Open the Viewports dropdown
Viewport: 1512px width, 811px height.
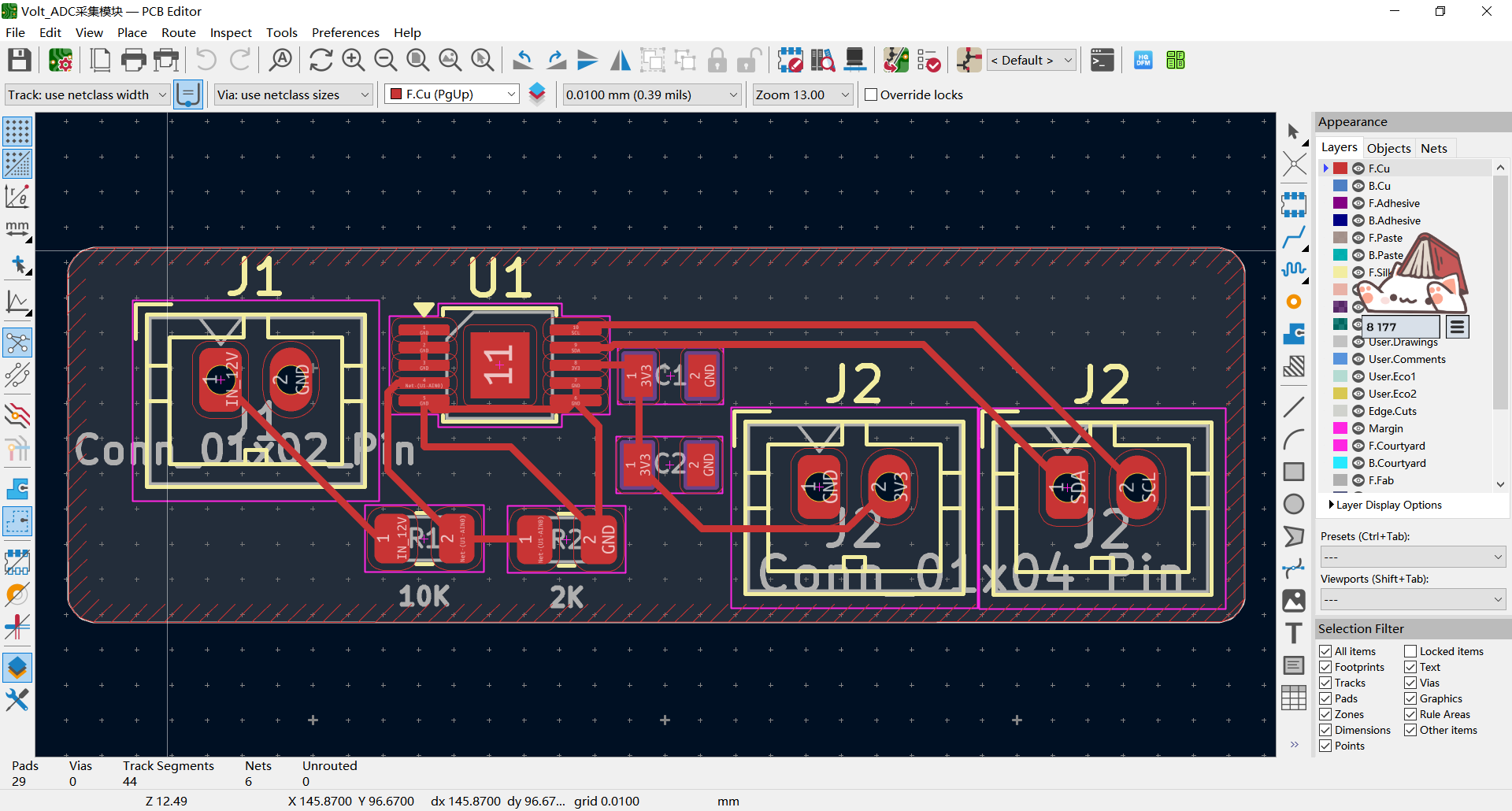click(1413, 599)
